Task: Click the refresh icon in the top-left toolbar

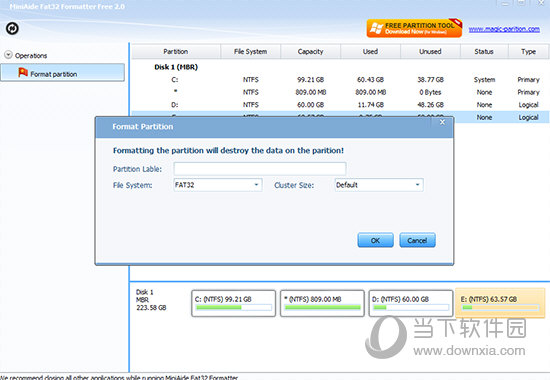Action: click(12, 28)
